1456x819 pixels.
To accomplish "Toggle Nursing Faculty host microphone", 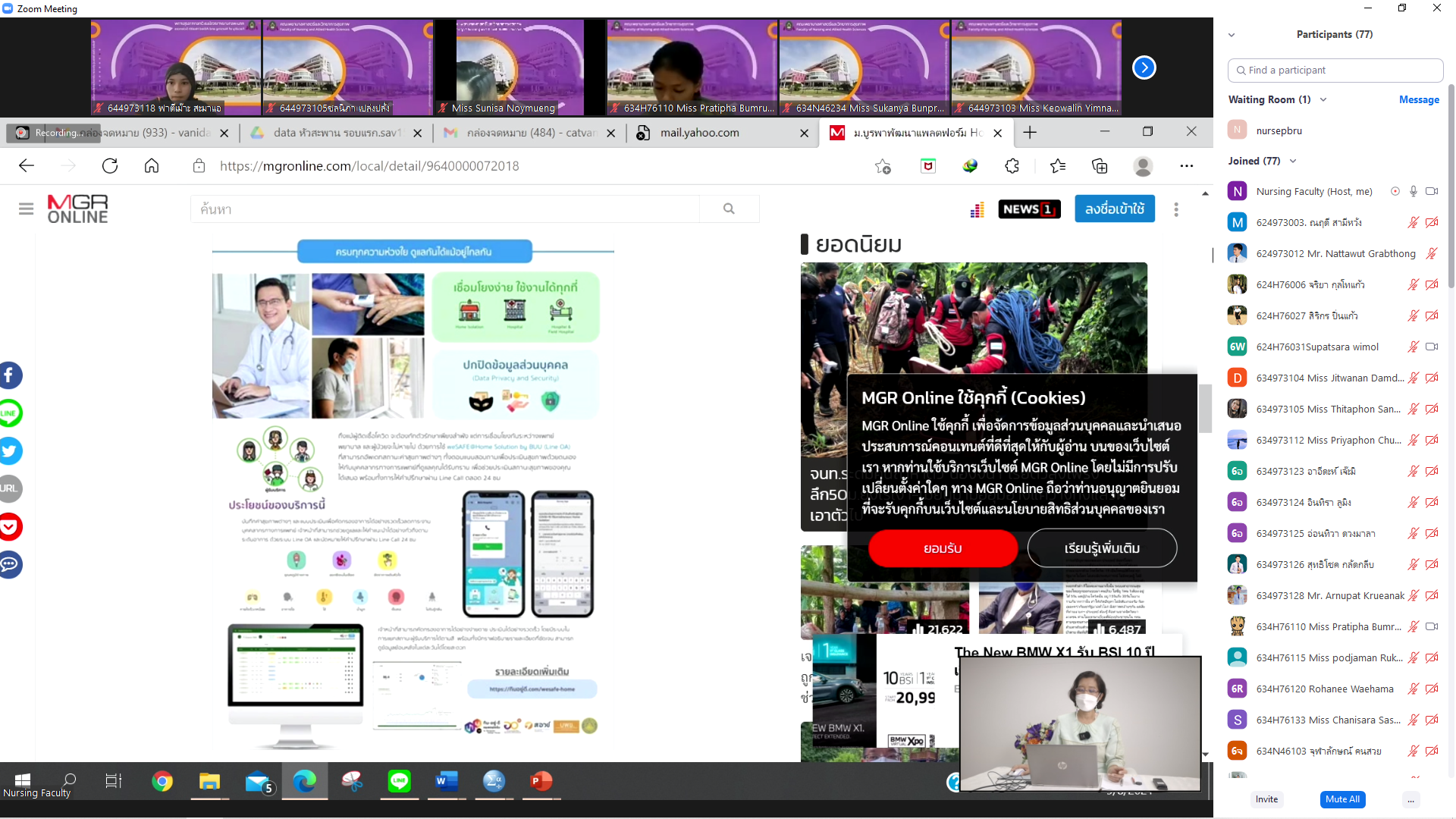I will [x=1414, y=192].
